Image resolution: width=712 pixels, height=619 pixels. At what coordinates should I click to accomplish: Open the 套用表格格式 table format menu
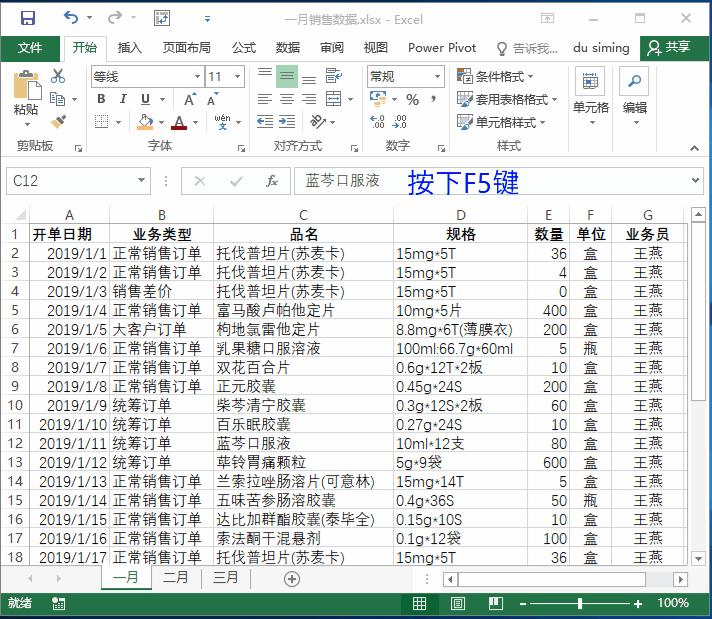[507, 99]
